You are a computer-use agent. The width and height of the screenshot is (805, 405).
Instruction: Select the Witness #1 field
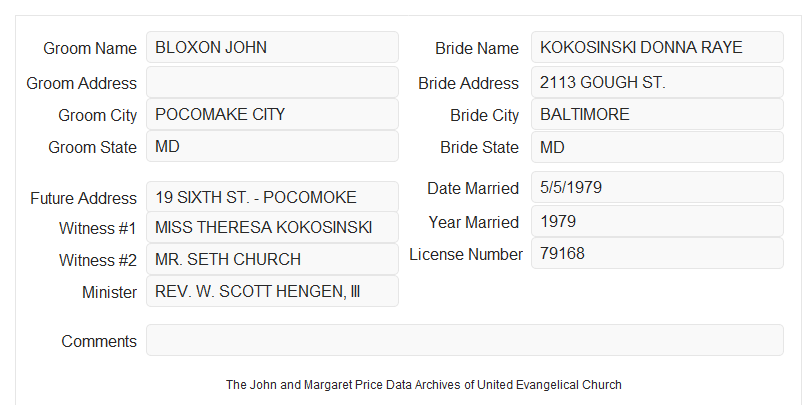point(272,227)
